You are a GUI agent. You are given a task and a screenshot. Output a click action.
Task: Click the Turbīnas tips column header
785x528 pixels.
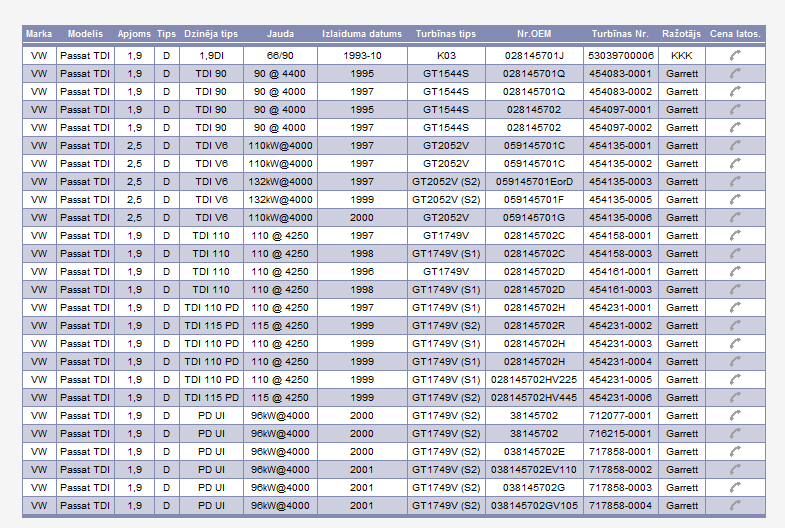(x=446, y=34)
